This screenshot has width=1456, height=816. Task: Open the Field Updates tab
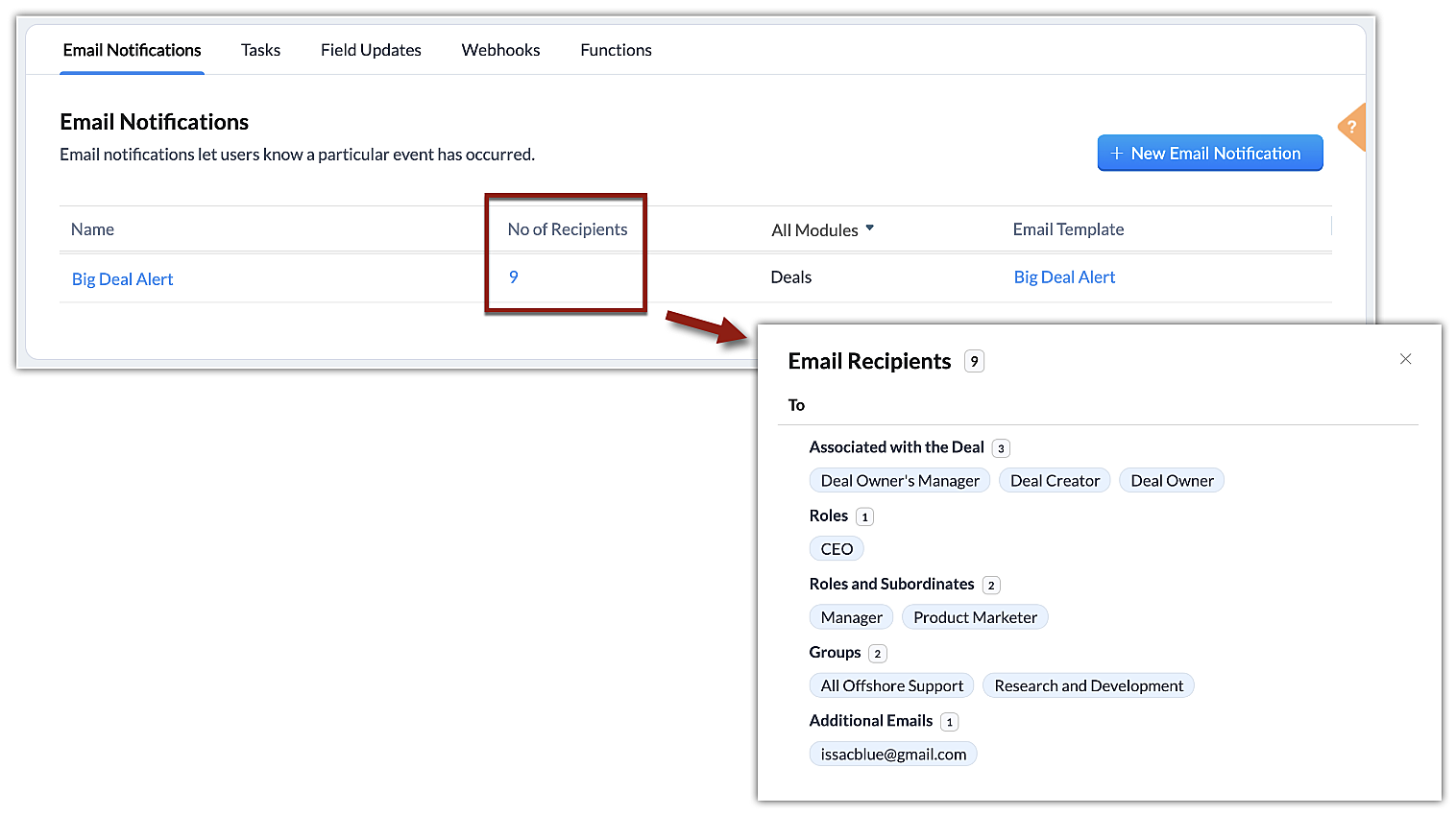pos(371,50)
